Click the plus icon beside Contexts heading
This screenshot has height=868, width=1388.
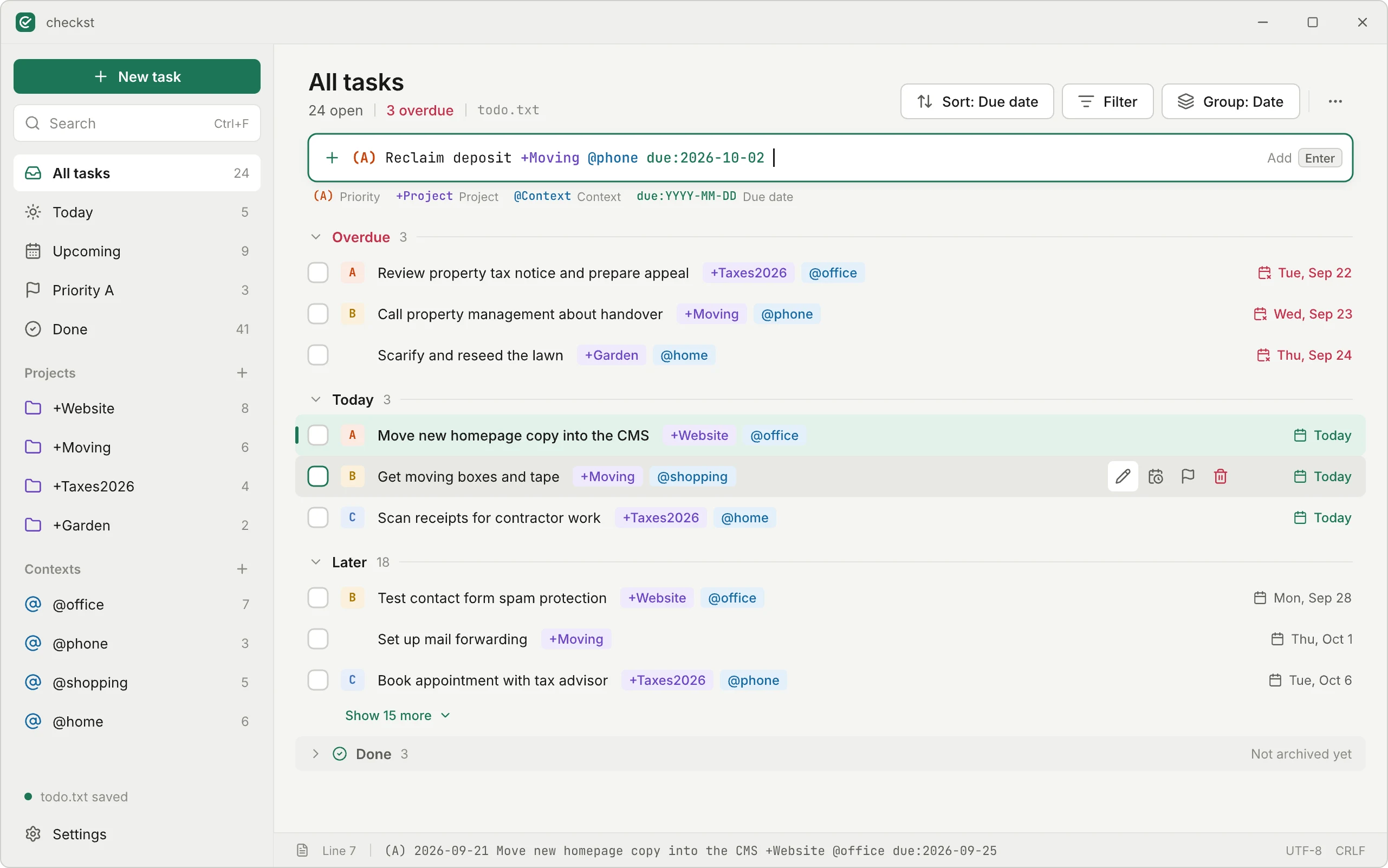(x=242, y=569)
